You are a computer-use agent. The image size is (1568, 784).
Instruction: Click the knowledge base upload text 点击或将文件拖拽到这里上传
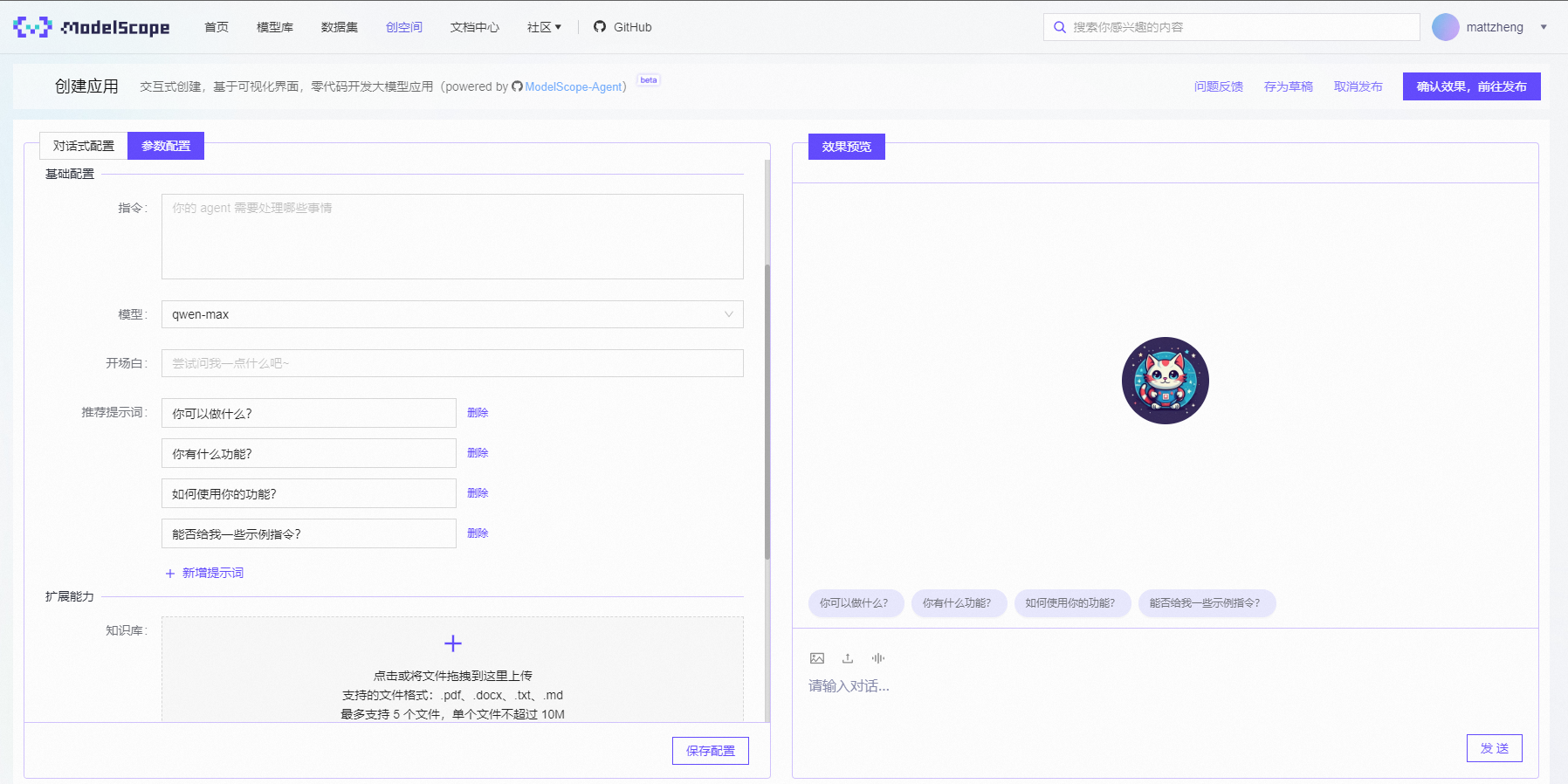pyautogui.click(x=452, y=676)
